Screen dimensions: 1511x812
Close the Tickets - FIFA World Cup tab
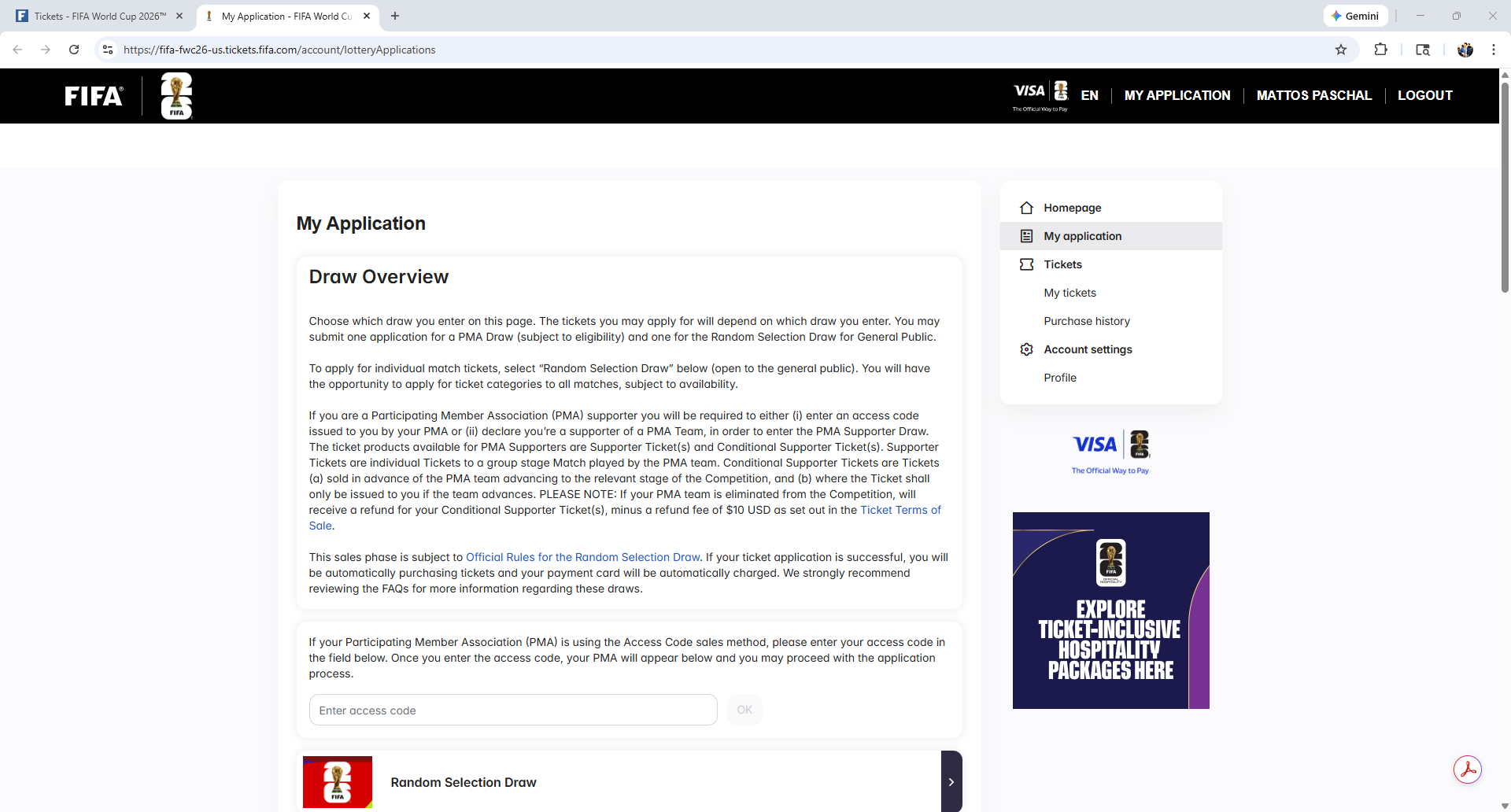pos(179,16)
